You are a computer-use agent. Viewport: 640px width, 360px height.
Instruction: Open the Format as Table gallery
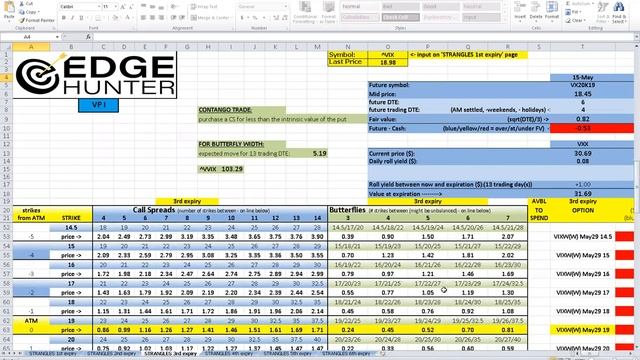click(x=329, y=12)
